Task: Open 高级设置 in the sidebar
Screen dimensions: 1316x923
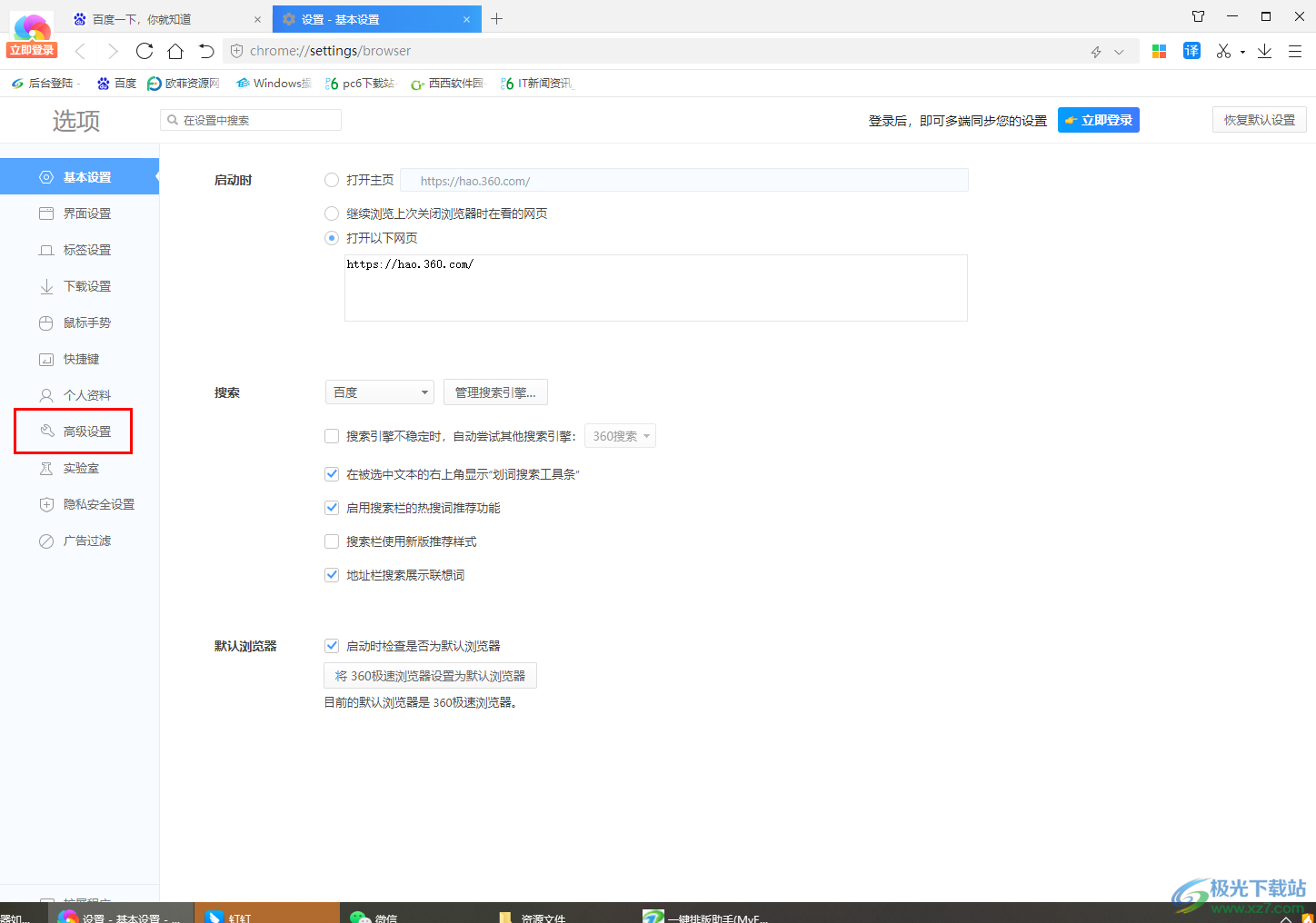Action: tap(79, 432)
